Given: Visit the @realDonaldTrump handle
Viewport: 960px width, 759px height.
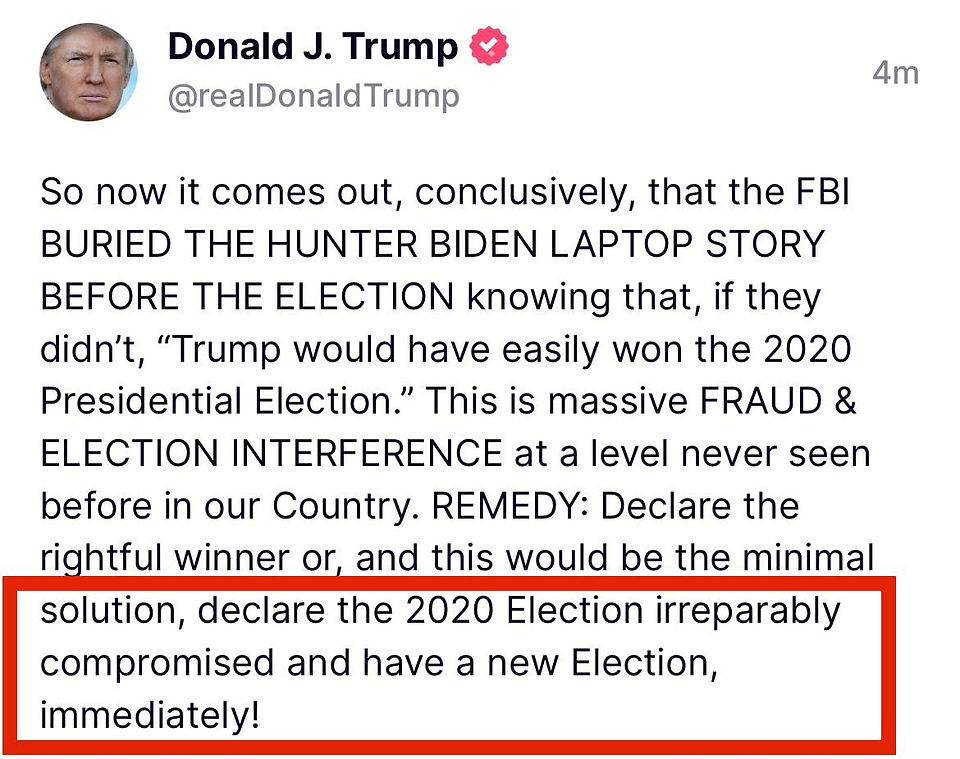Looking at the screenshot, I should click(x=313, y=96).
